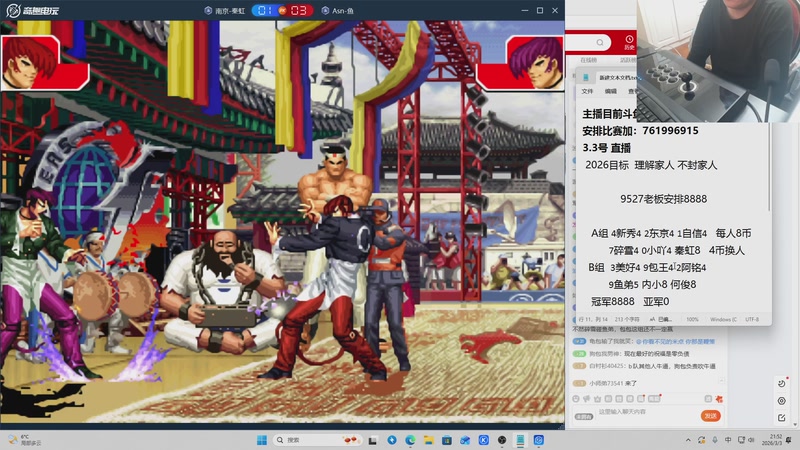Screen dimensions: 800x450
Task: Click the text 2026目标 理解家人 不封家人
Action: point(651,165)
